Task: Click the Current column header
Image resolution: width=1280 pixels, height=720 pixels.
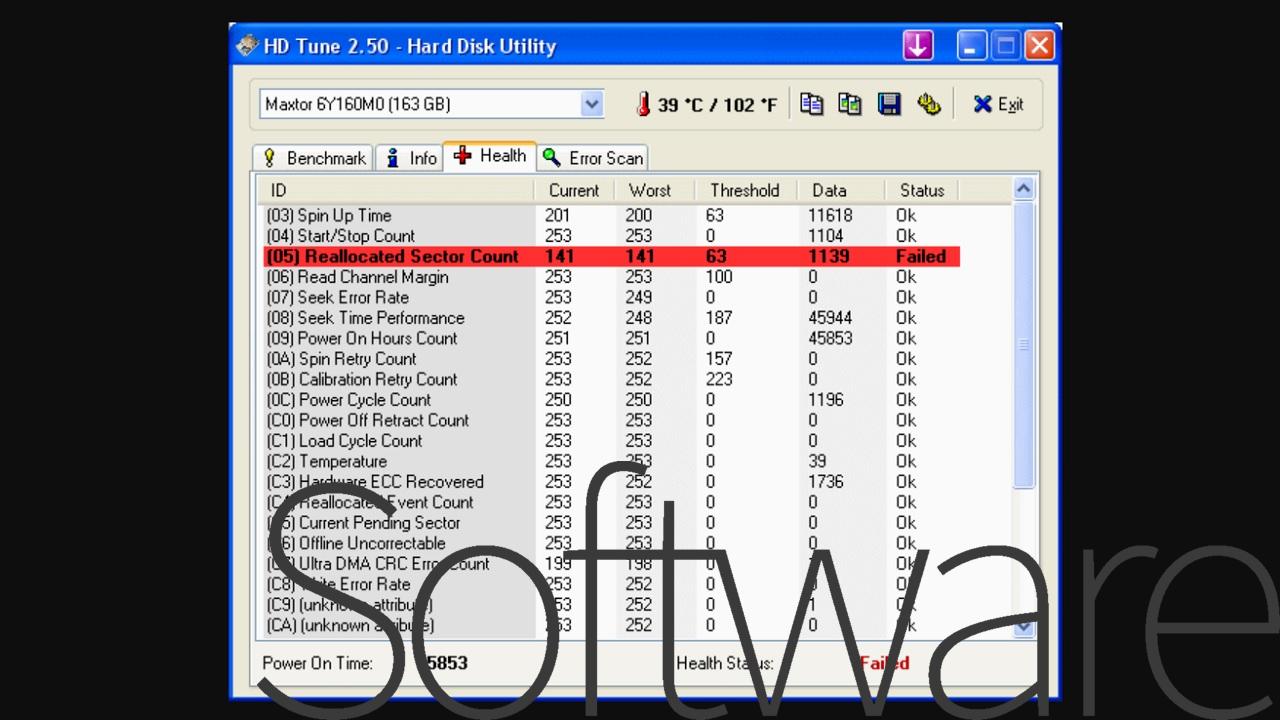Action: click(x=574, y=190)
